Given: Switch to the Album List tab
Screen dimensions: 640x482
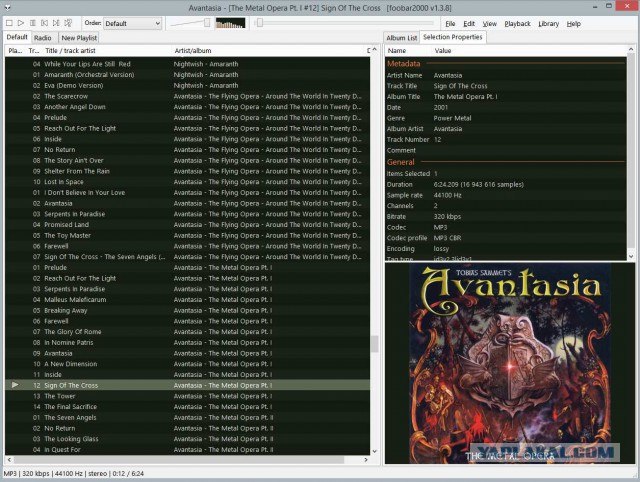Looking at the screenshot, I should 402,38.
